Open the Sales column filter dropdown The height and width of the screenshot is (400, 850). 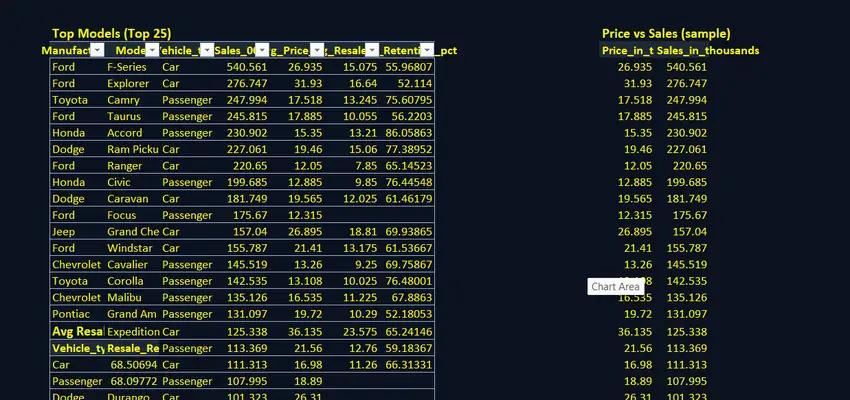[262, 50]
